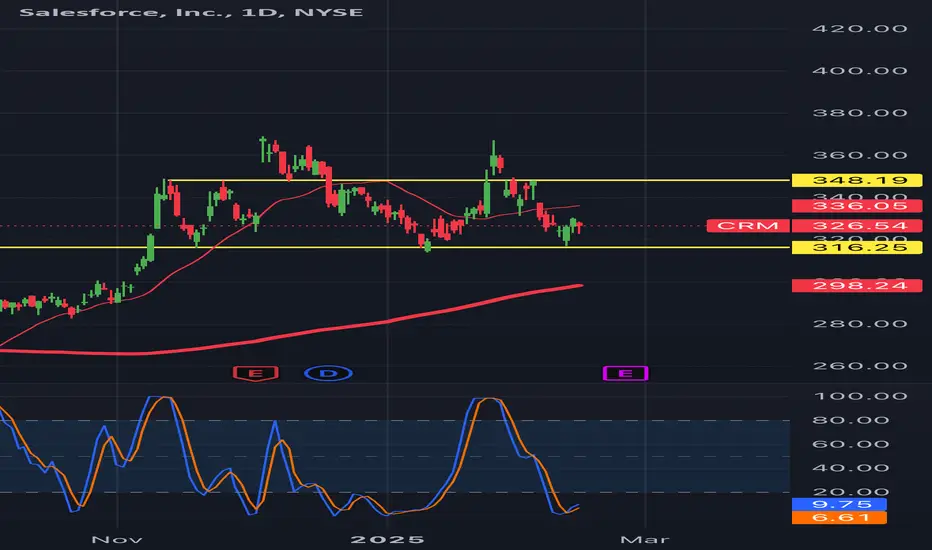
Task: Click the Mar label on time axis
Action: pyautogui.click(x=645, y=539)
